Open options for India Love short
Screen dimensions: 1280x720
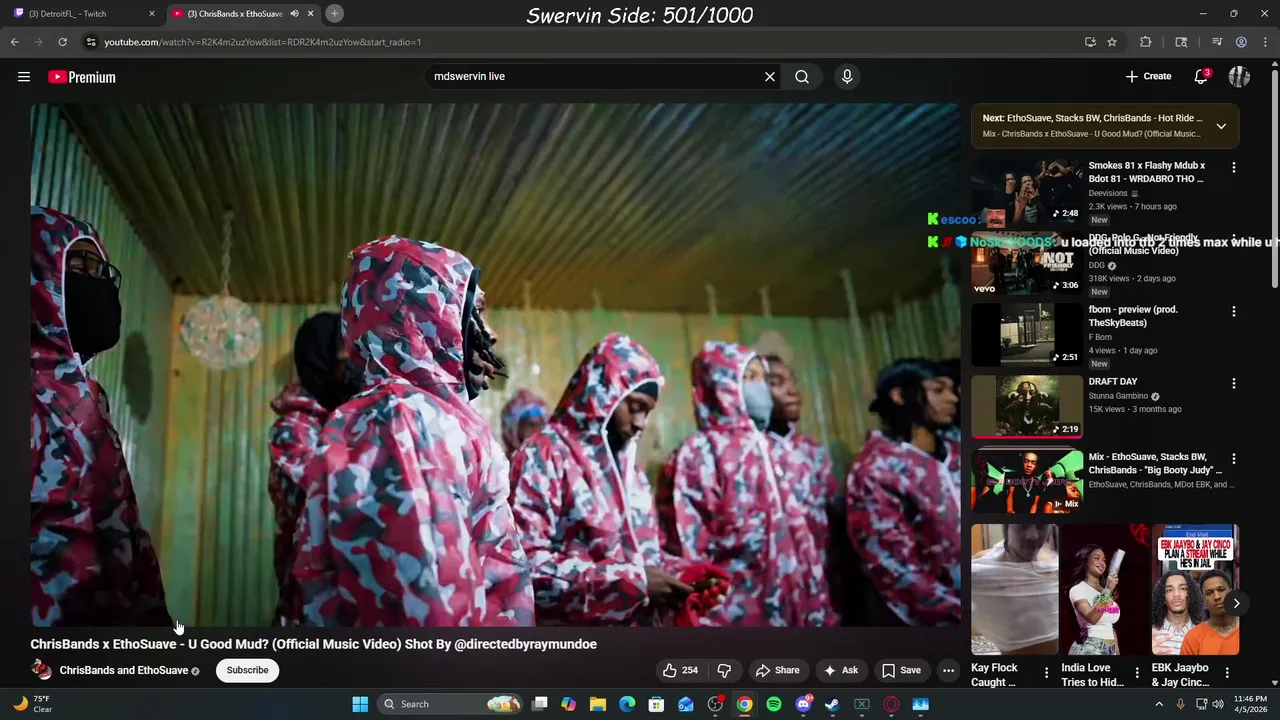1136,673
